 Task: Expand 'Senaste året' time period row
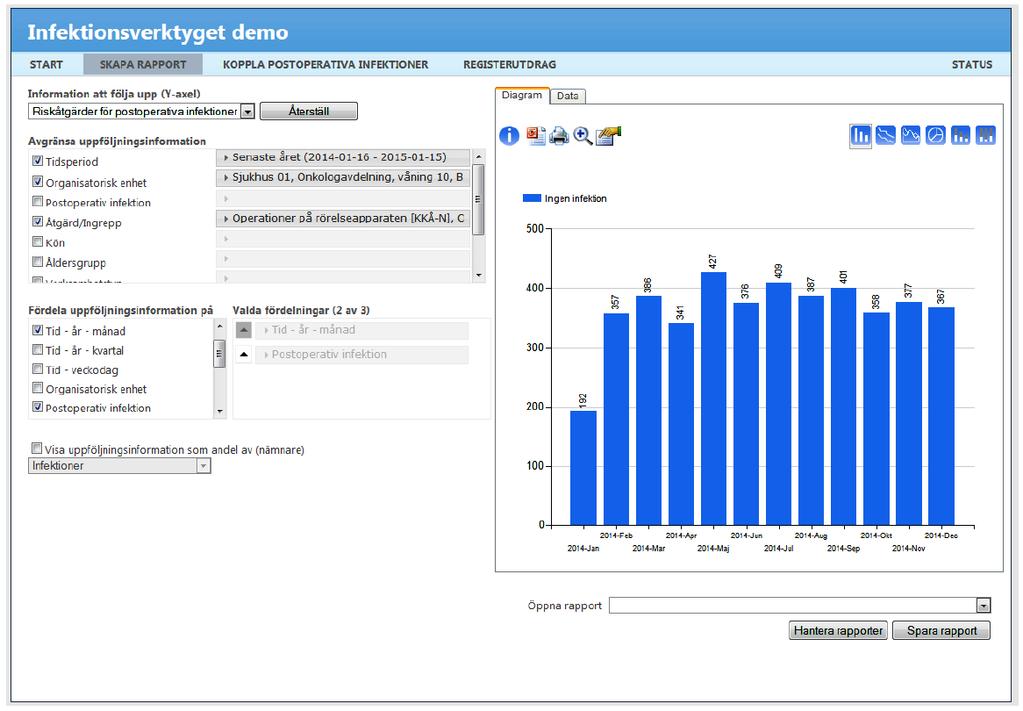pos(343,157)
